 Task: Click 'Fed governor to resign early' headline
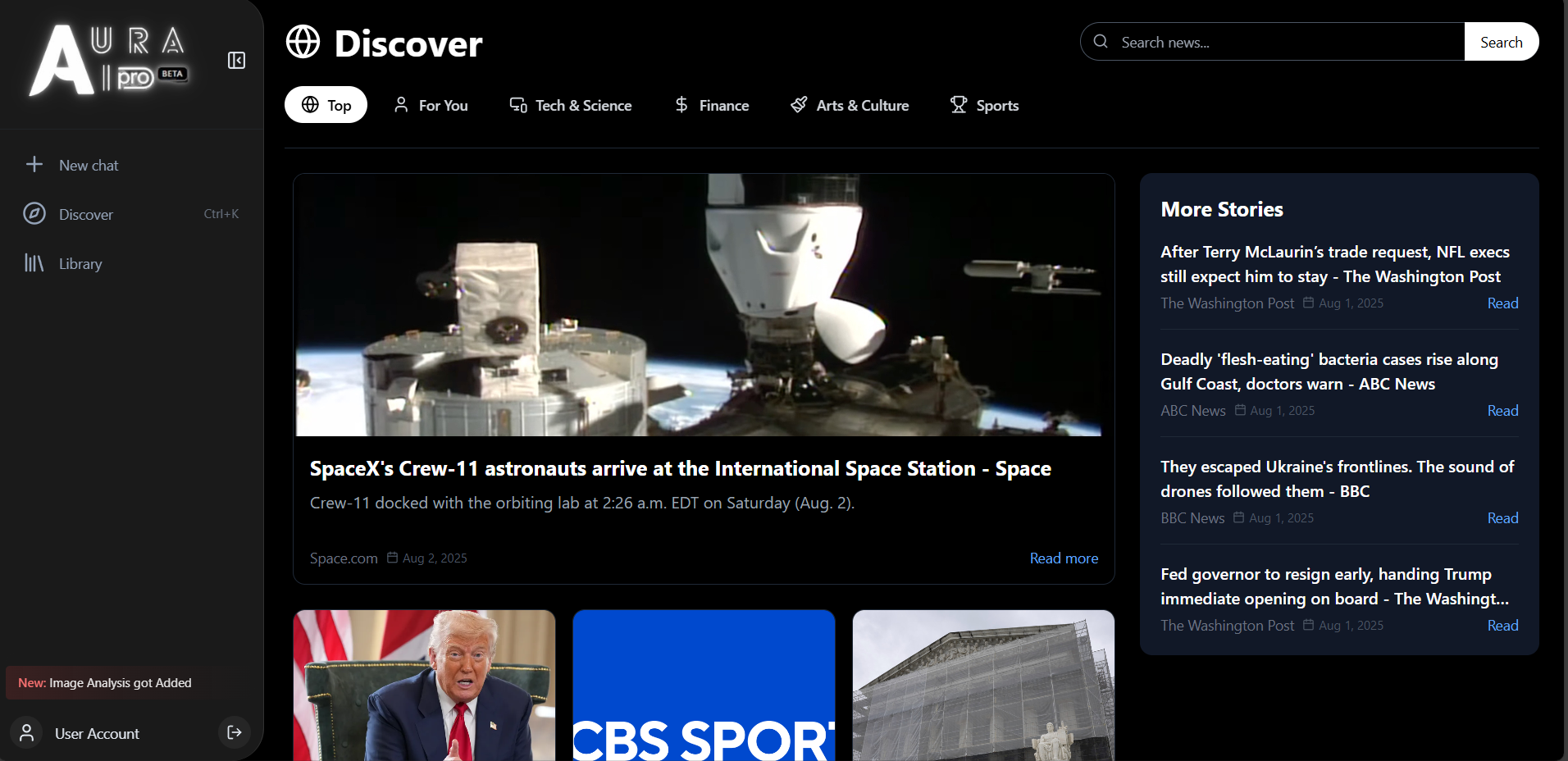[1335, 586]
